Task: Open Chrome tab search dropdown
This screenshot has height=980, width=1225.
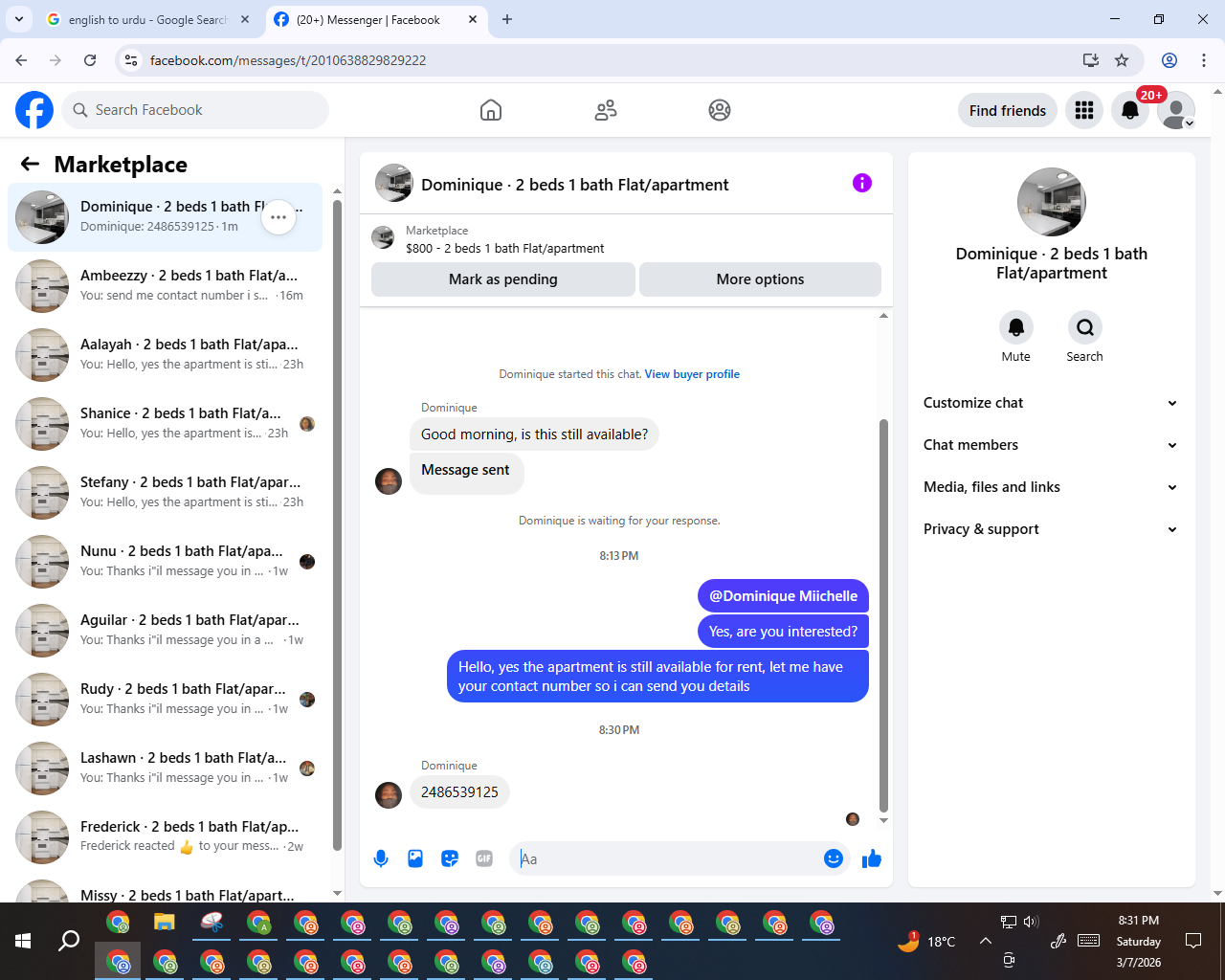Action: pos(19,19)
